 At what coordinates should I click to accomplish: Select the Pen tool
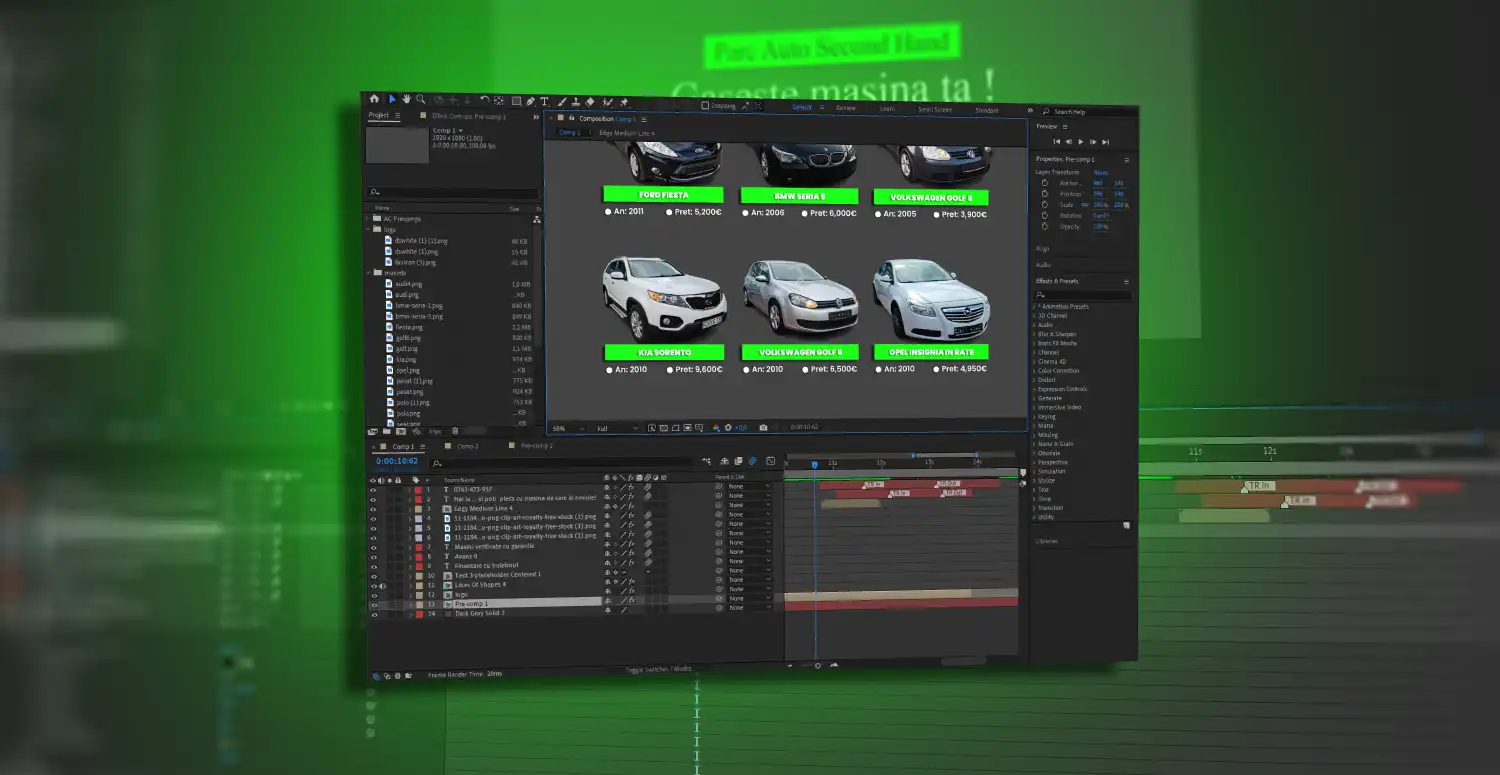[x=530, y=102]
